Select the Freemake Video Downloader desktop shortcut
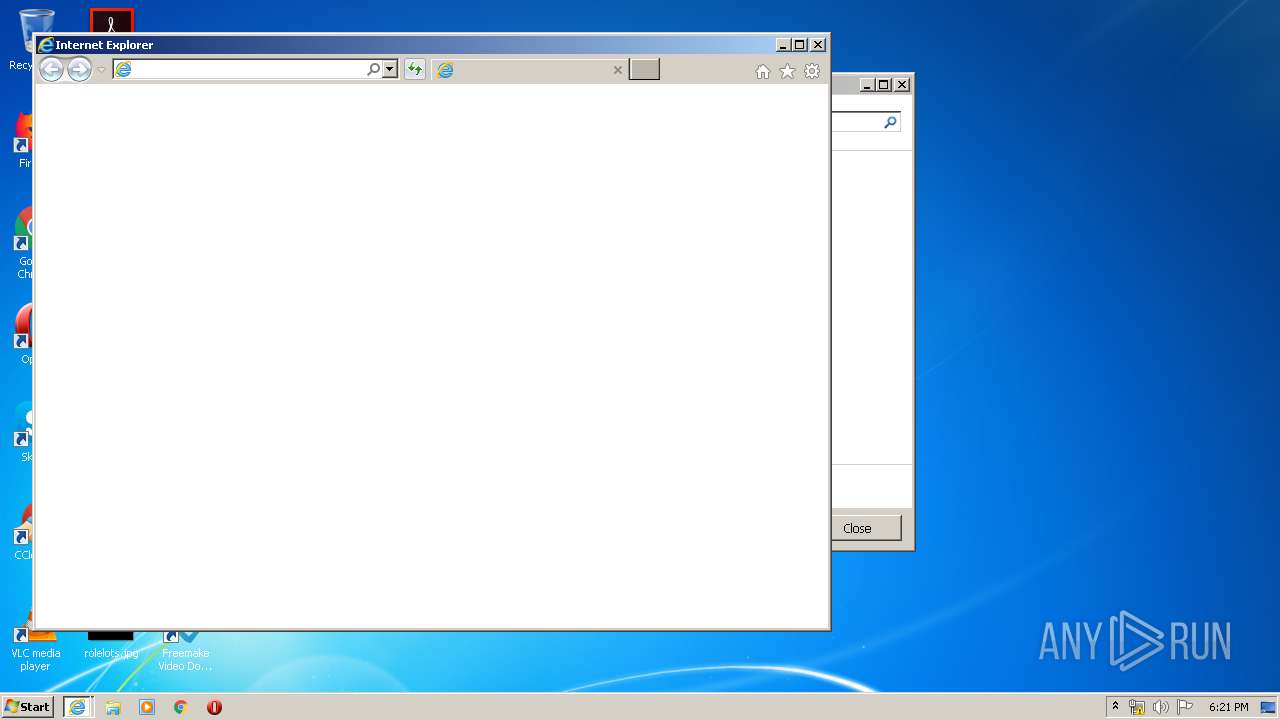1280x720 pixels. (x=185, y=650)
